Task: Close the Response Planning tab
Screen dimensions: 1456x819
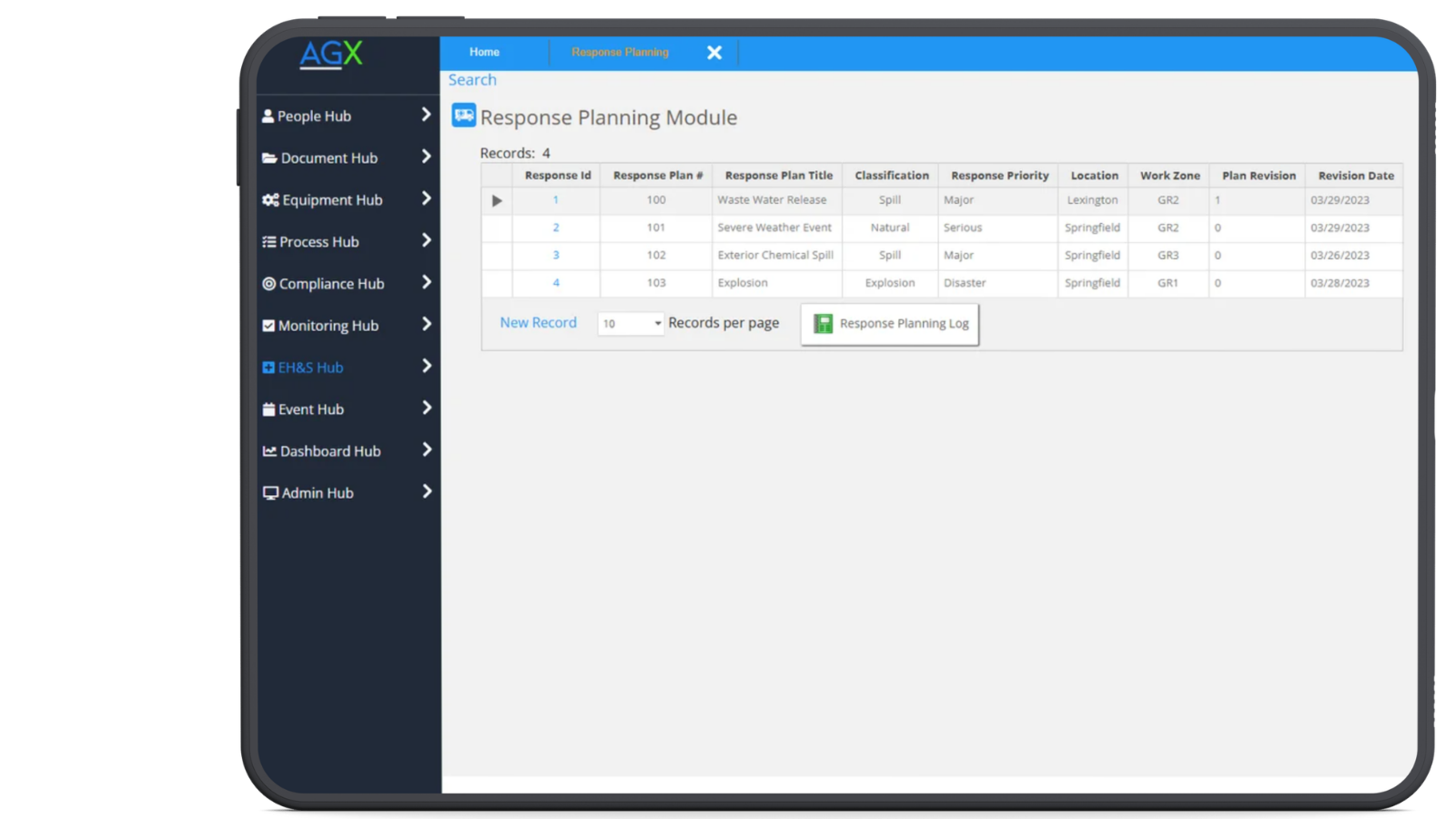Action: coord(714,53)
